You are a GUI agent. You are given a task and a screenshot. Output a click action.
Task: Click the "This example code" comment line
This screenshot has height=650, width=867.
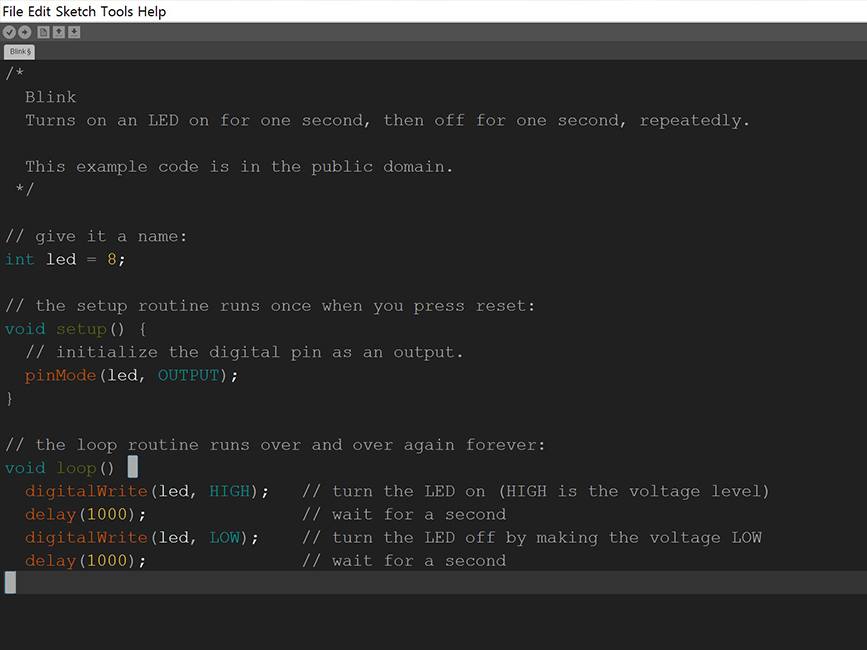[x=239, y=167]
